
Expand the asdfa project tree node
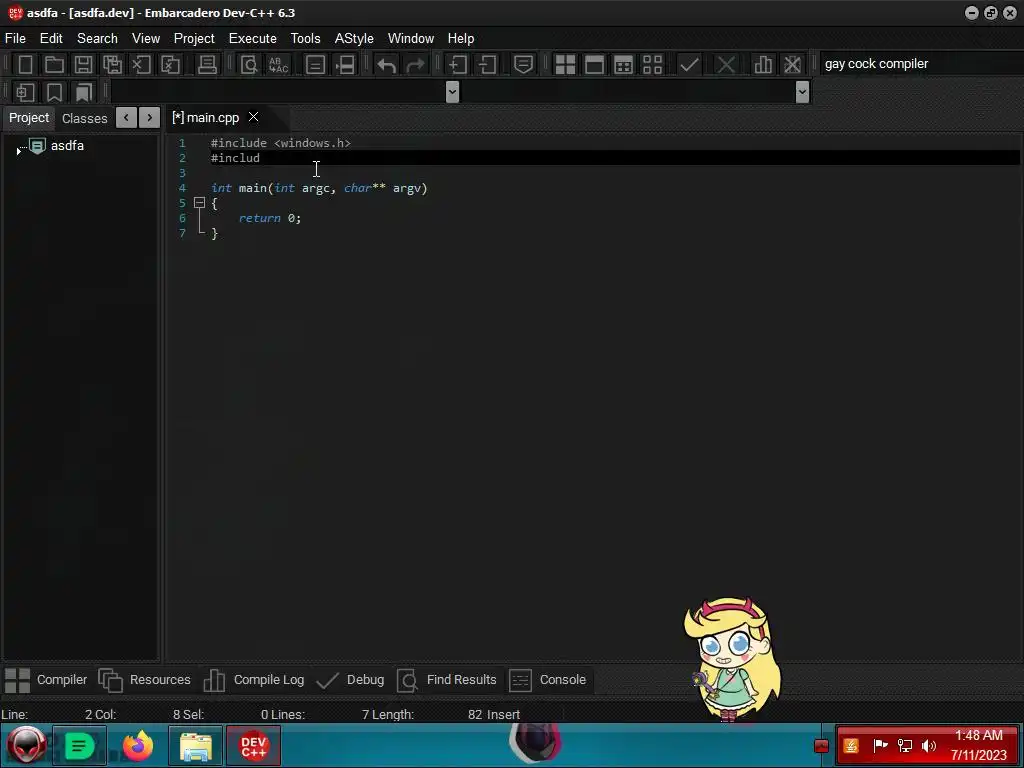click(19, 151)
